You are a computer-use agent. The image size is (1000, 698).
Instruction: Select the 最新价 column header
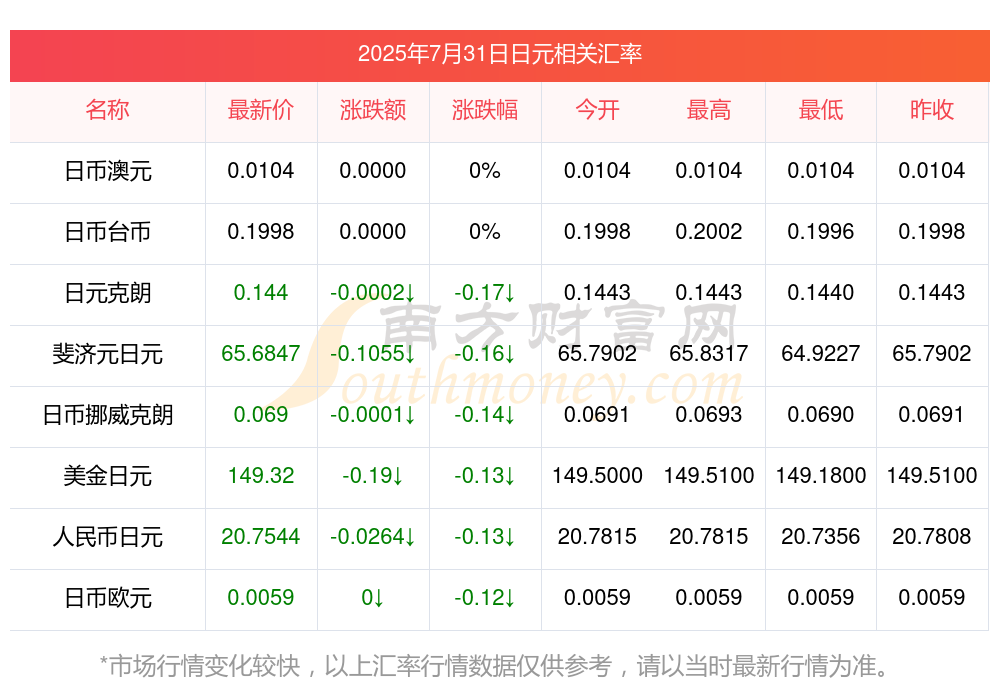pos(261,110)
